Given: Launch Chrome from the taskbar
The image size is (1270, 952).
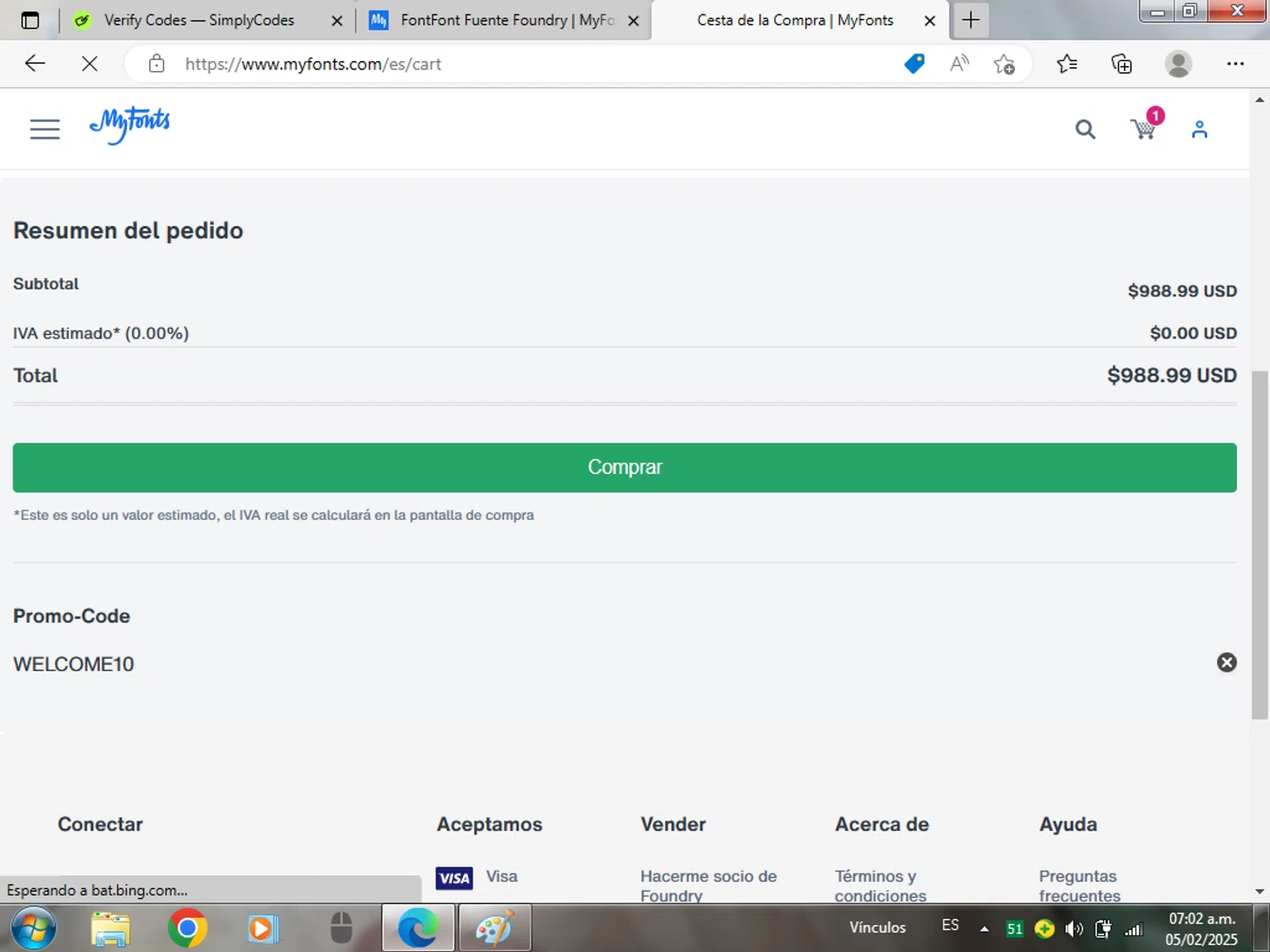Looking at the screenshot, I should click(x=187, y=928).
